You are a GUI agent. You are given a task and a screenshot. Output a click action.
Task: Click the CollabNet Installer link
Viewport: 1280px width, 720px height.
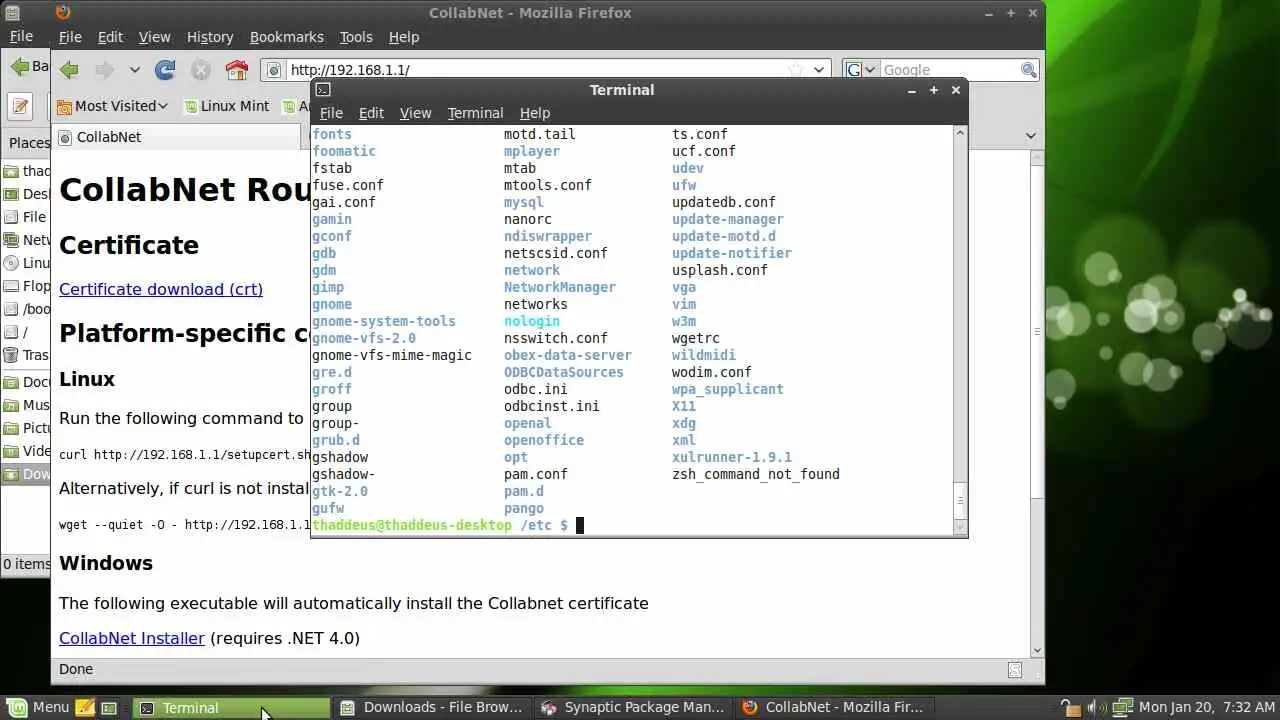click(x=132, y=638)
